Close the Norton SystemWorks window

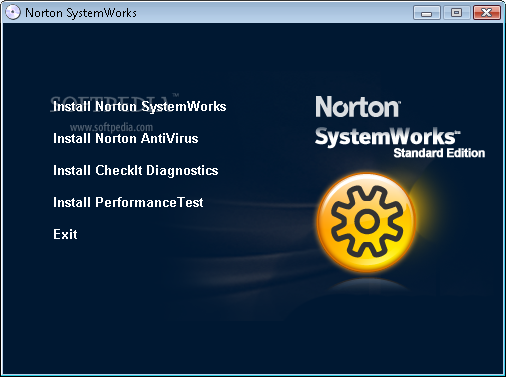point(487,13)
